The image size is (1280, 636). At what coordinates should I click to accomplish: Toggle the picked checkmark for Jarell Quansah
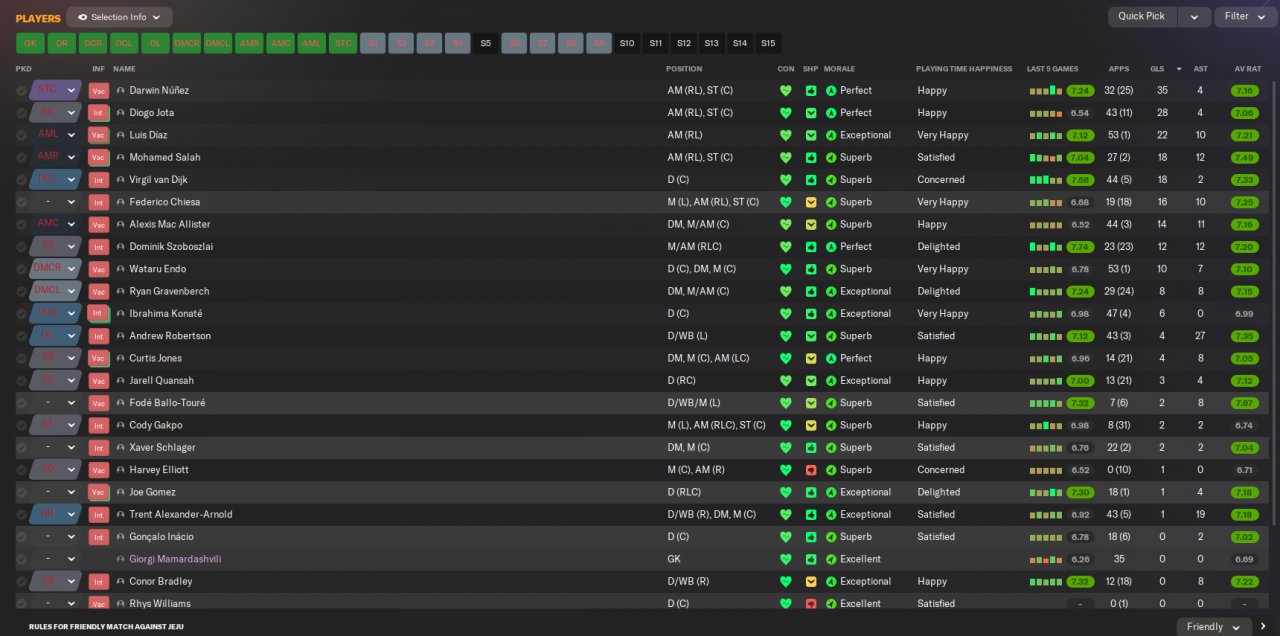(x=21, y=380)
